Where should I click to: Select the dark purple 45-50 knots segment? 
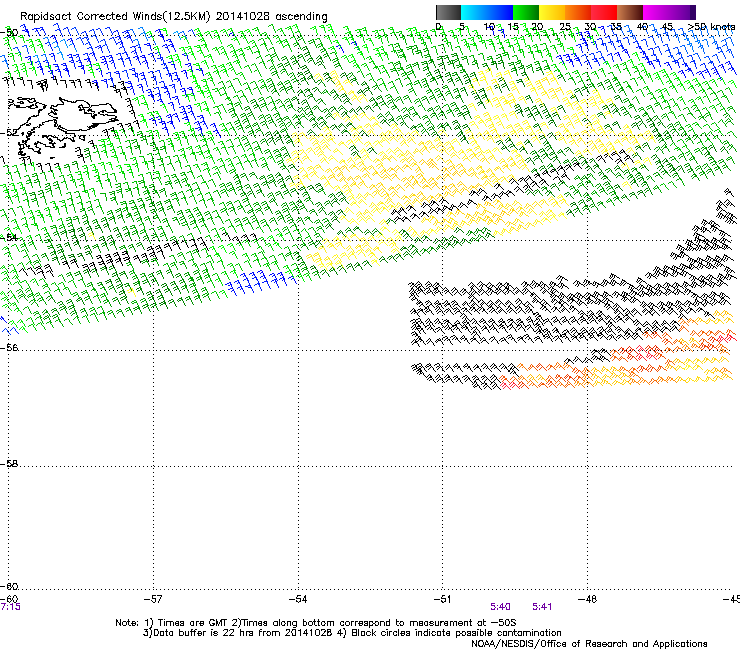(682, 12)
